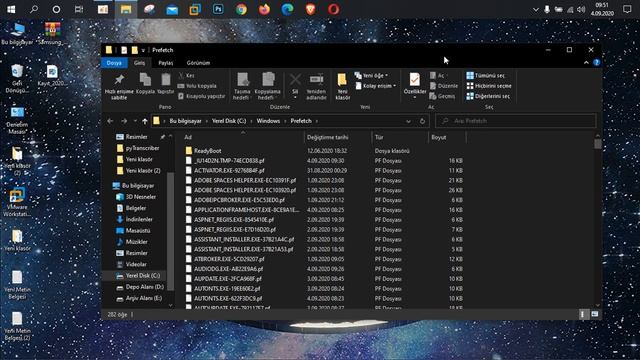640x360 pixels.
Task: Switch to the Paylaş ribbon tab
Action: (x=165, y=63)
